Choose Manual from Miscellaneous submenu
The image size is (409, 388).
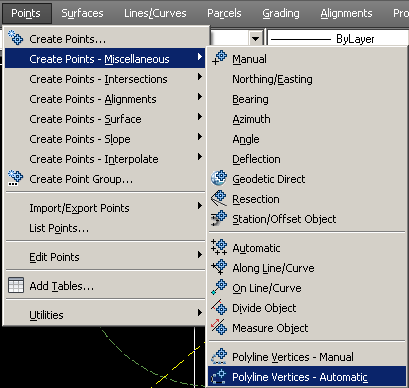click(x=307, y=59)
